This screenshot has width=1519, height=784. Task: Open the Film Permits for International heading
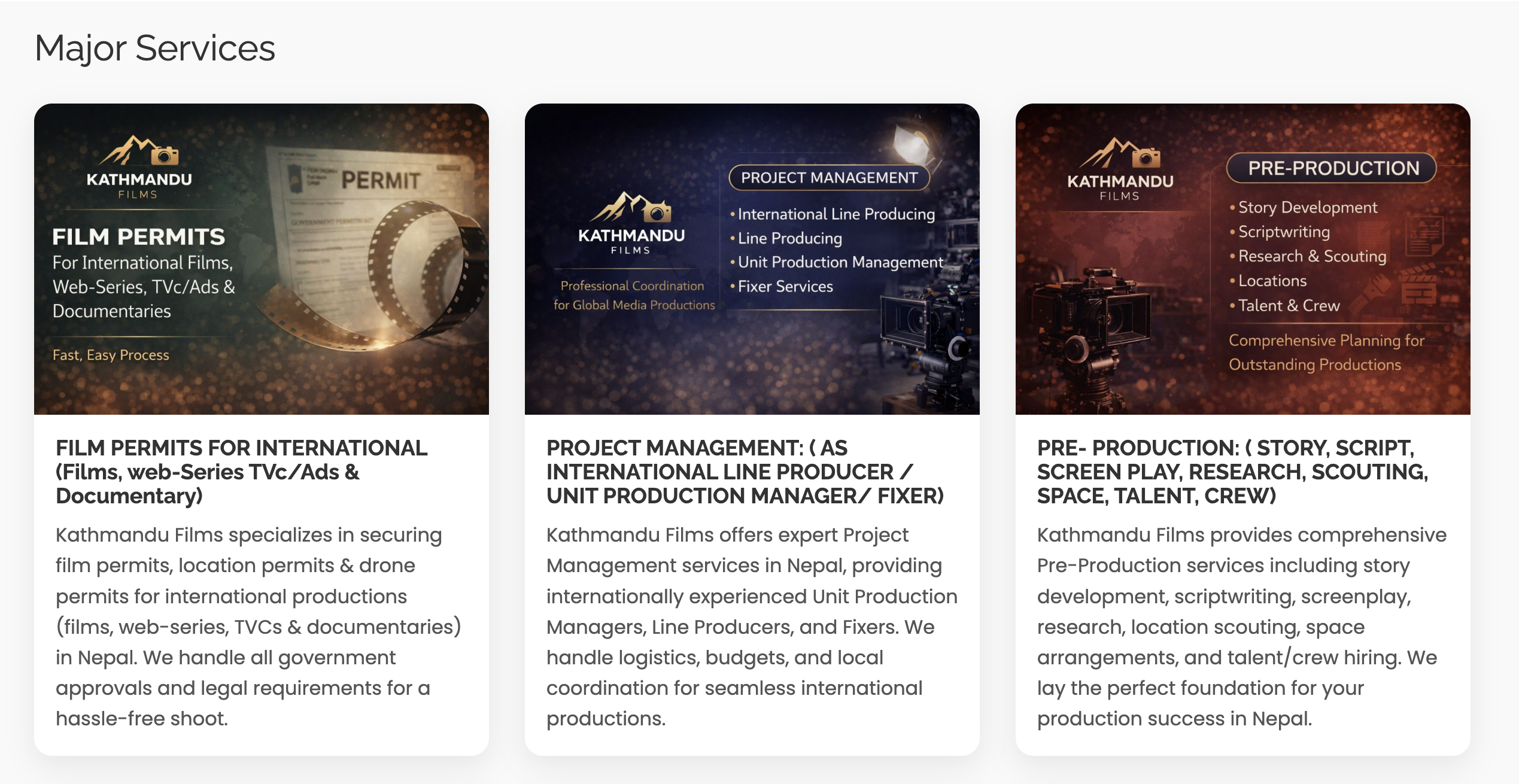(x=242, y=472)
